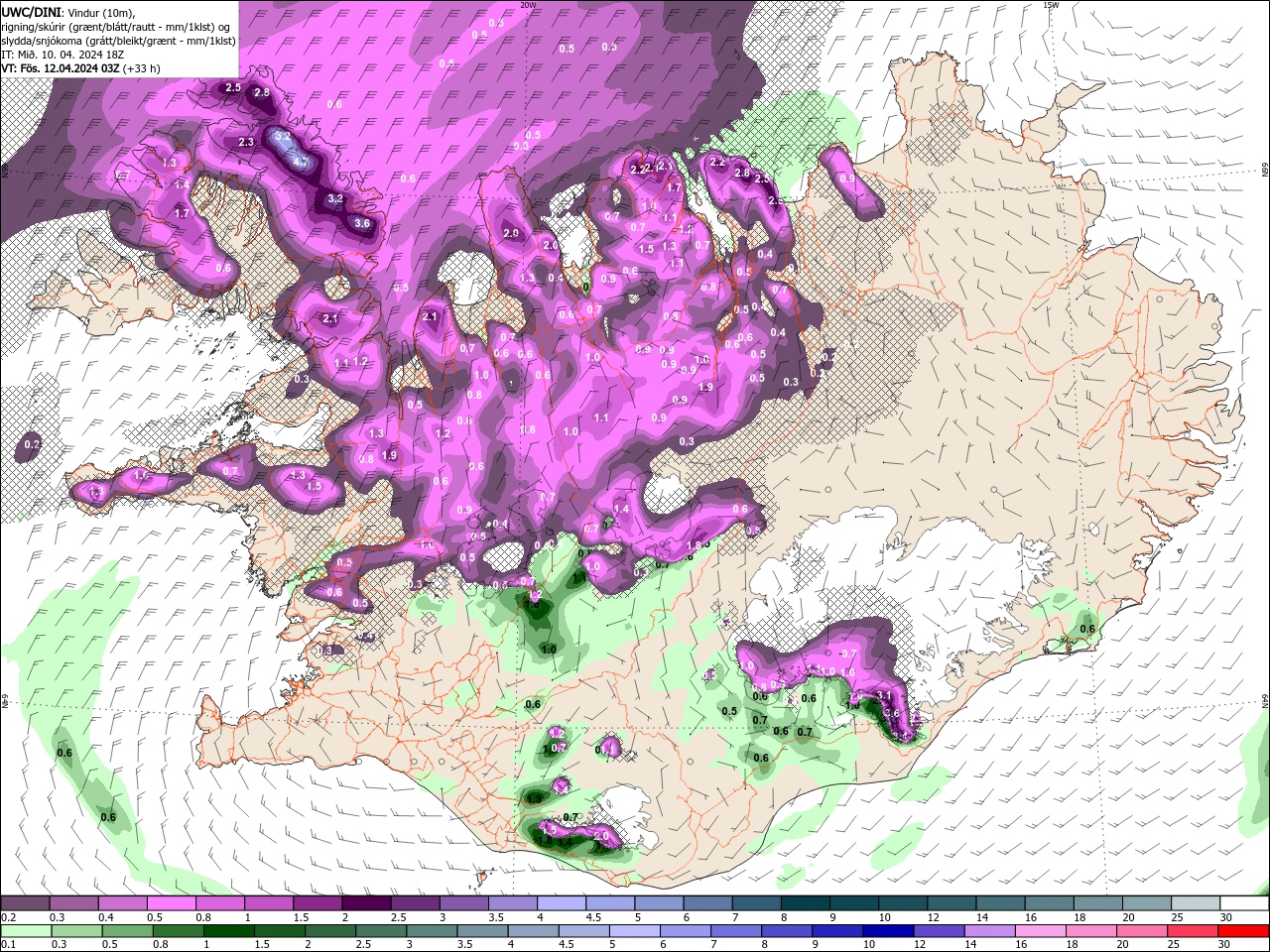The width and height of the screenshot is (1270, 952).
Task: Select the pale green 0.1–0.3 rain swatch
Action: tap(26, 931)
